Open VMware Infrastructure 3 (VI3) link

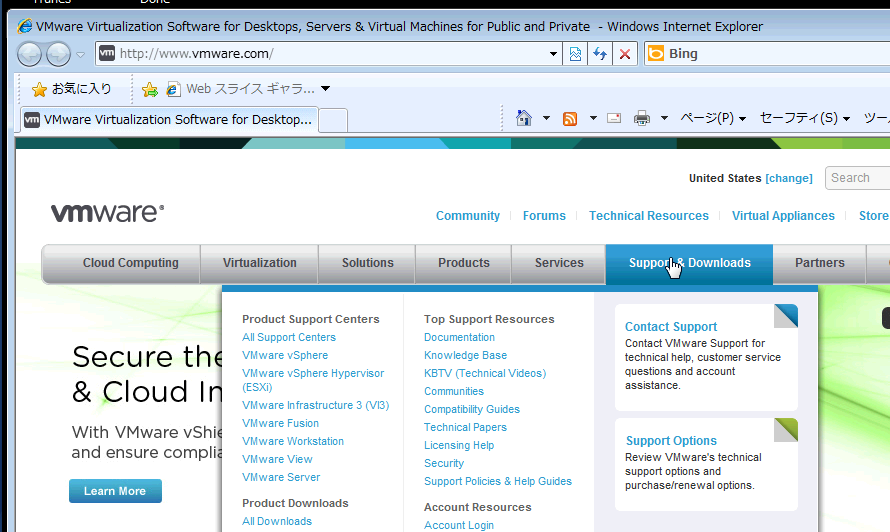pyautogui.click(x=316, y=405)
